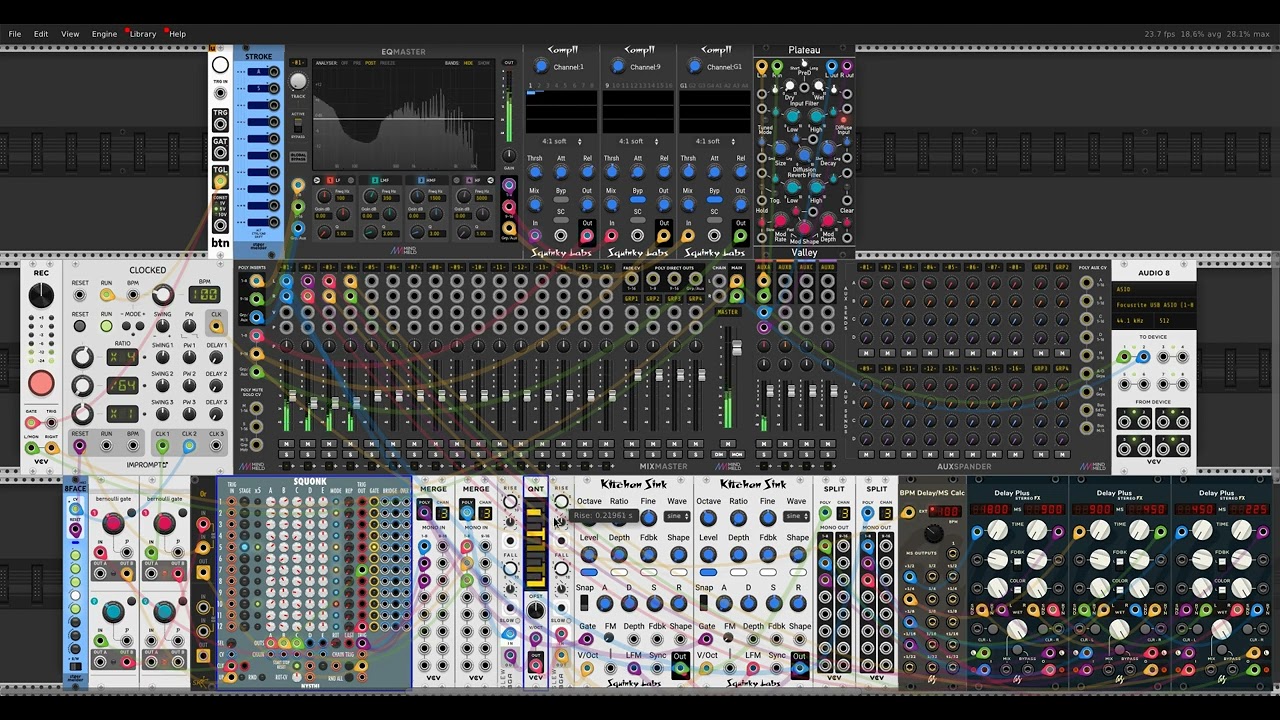The image size is (1280, 720).
Task: Open the View menu
Action: pyautogui.click(x=70, y=34)
